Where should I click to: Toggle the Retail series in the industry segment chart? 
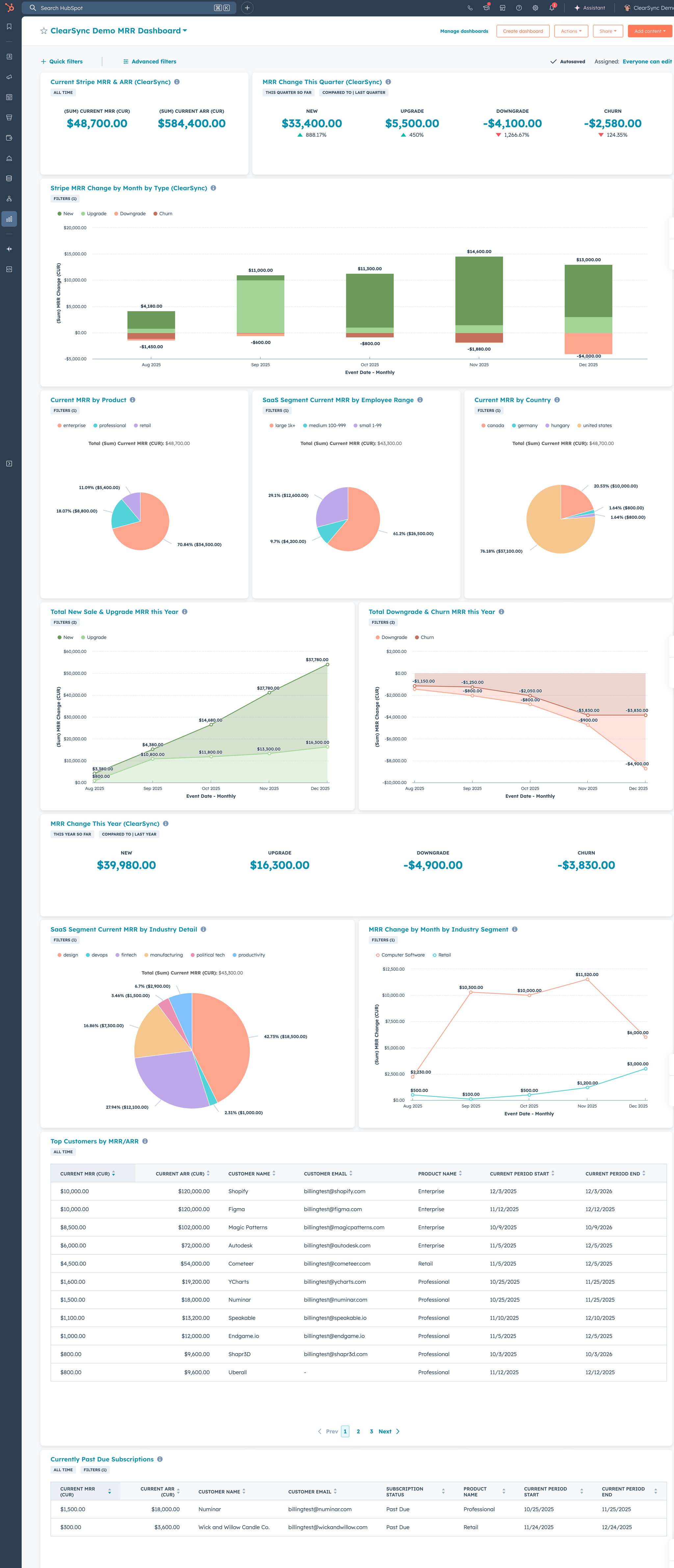coord(441,955)
